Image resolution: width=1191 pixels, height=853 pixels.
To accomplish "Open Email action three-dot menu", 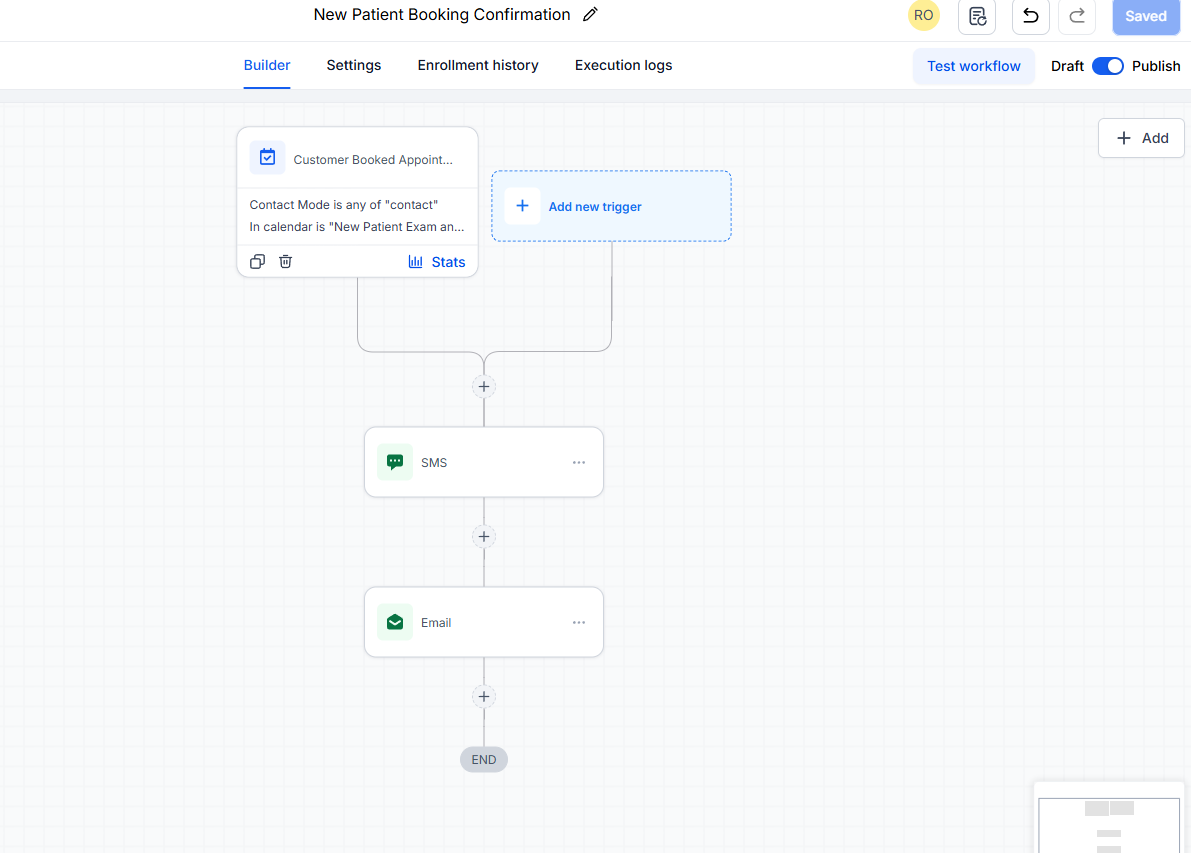I will 579,623.
